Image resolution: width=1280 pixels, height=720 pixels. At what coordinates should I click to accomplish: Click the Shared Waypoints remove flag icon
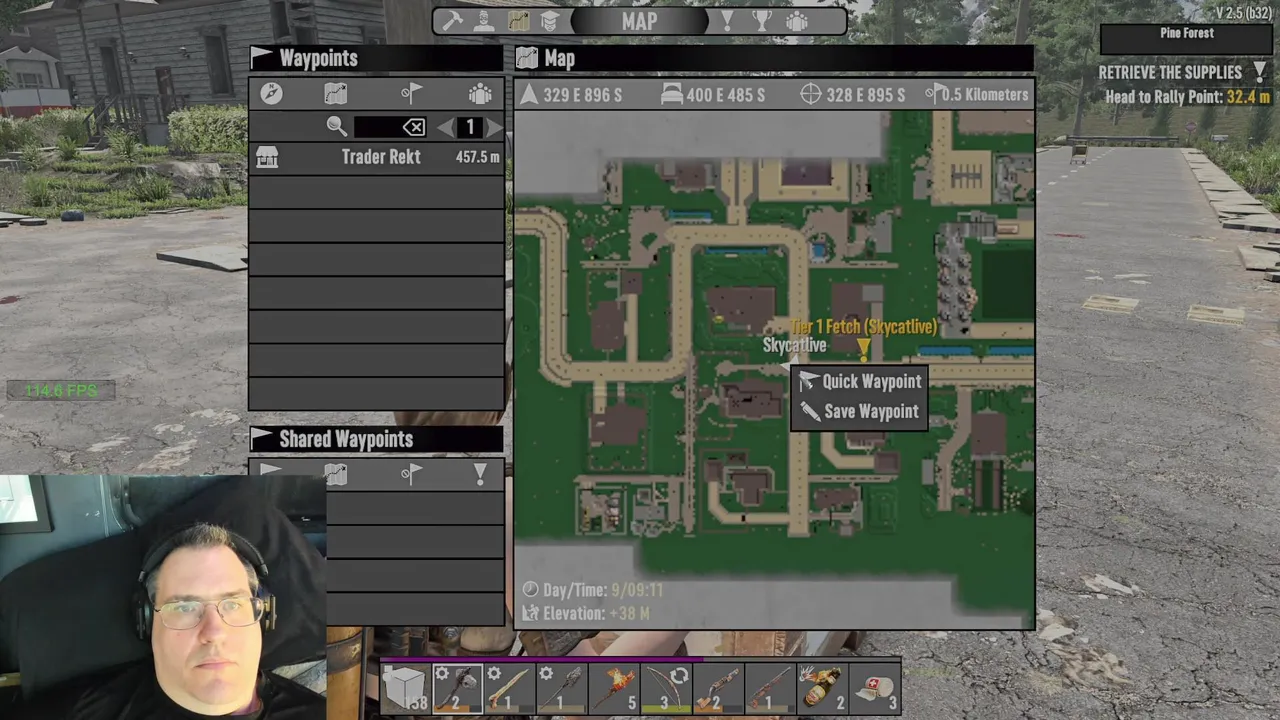[412, 474]
